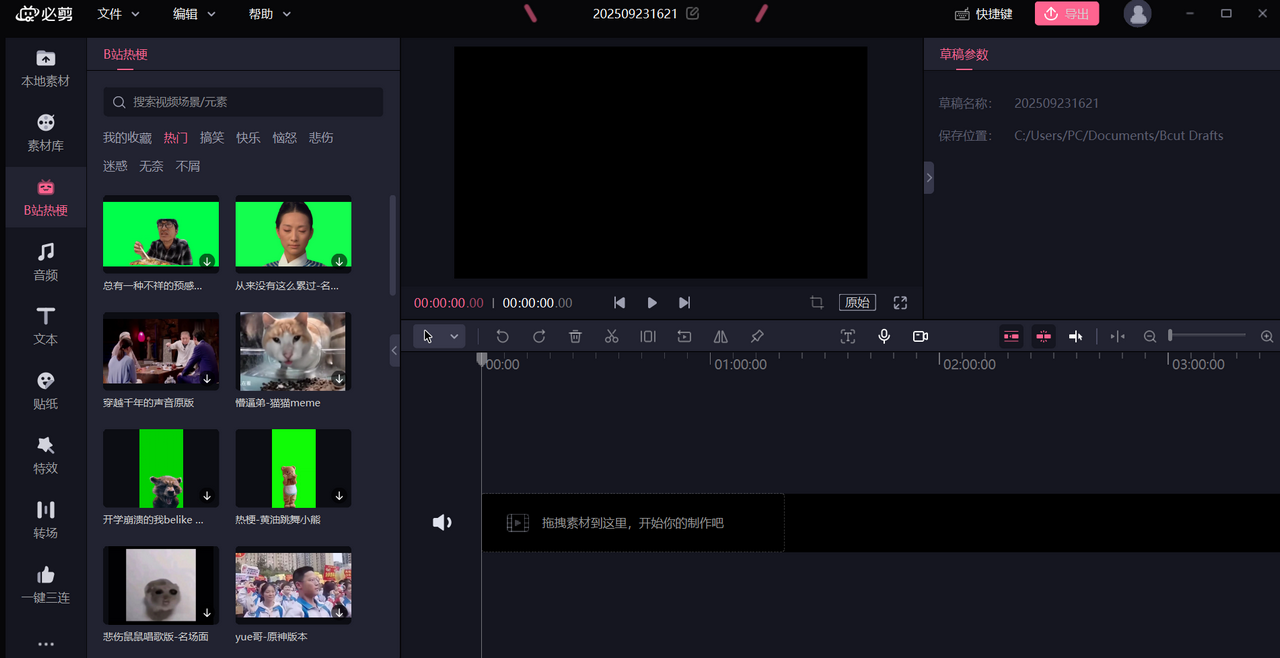Click the timeline zoom slider

1207,336
